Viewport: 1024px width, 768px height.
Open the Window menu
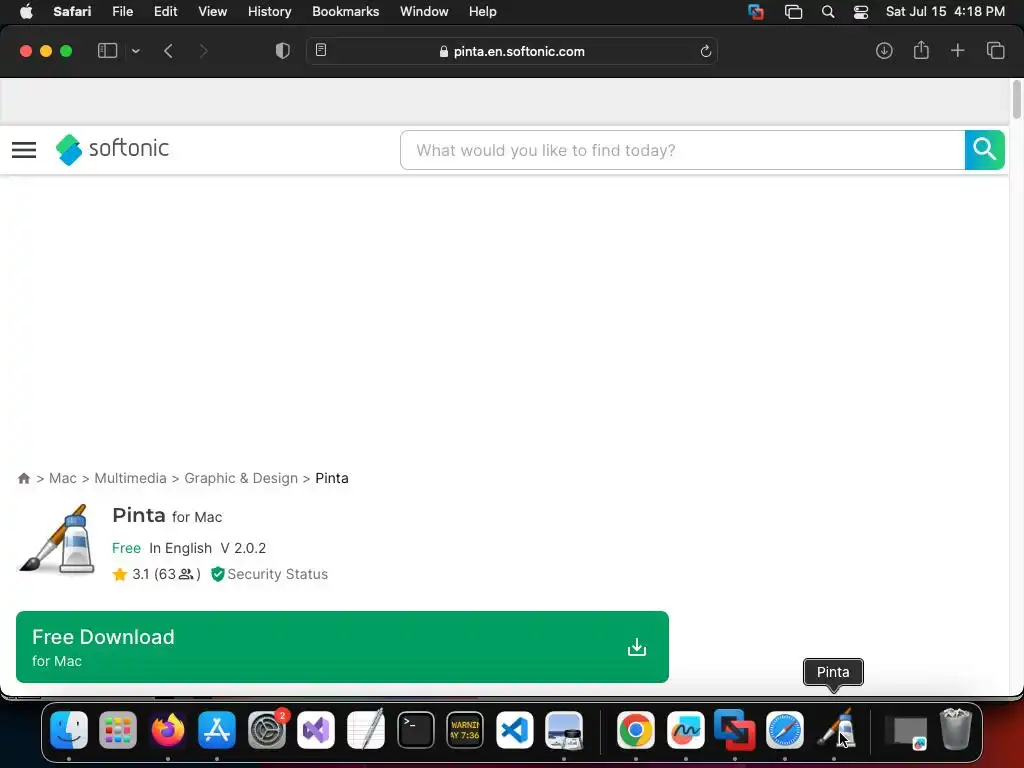click(424, 12)
